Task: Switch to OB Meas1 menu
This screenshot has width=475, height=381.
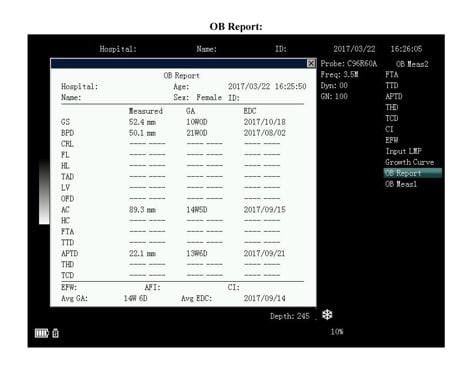Action: pos(401,184)
